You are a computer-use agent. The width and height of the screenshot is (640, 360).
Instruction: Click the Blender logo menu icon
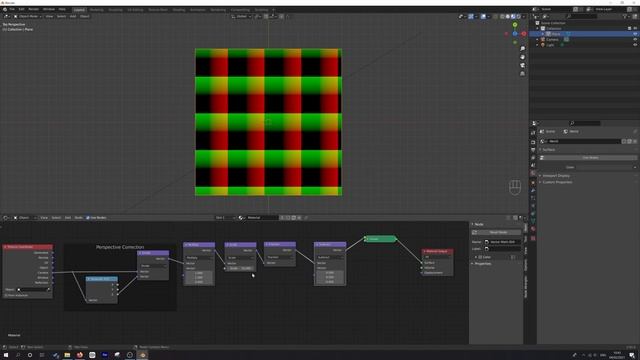tap(4, 9)
